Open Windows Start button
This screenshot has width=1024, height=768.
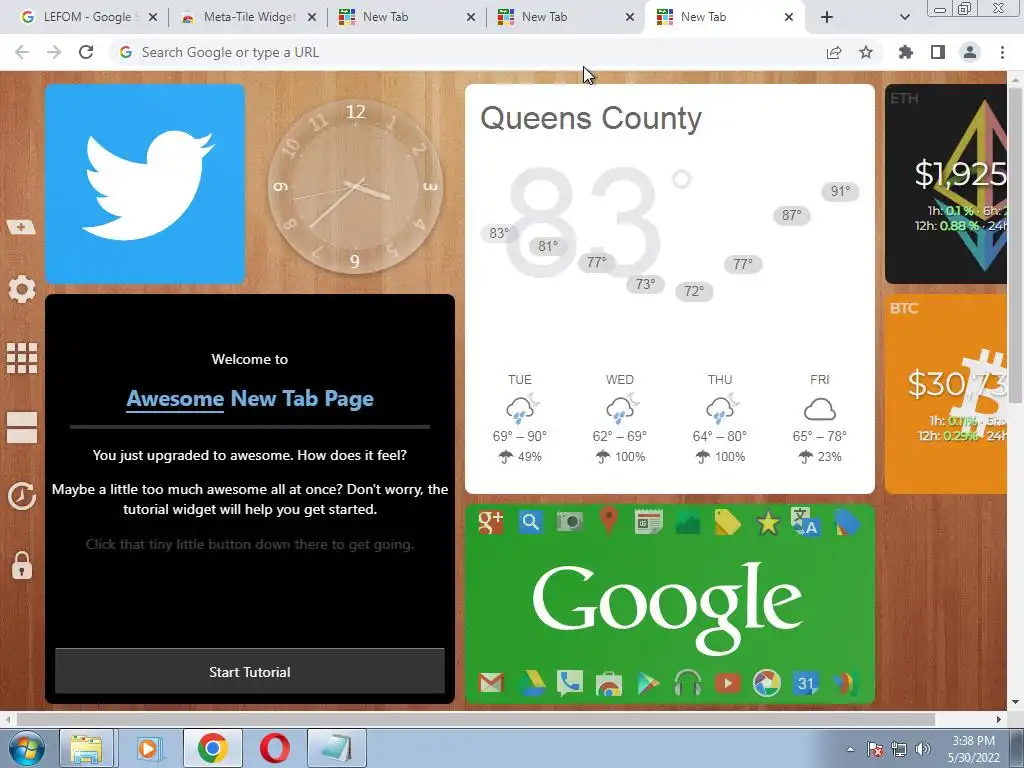27,748
